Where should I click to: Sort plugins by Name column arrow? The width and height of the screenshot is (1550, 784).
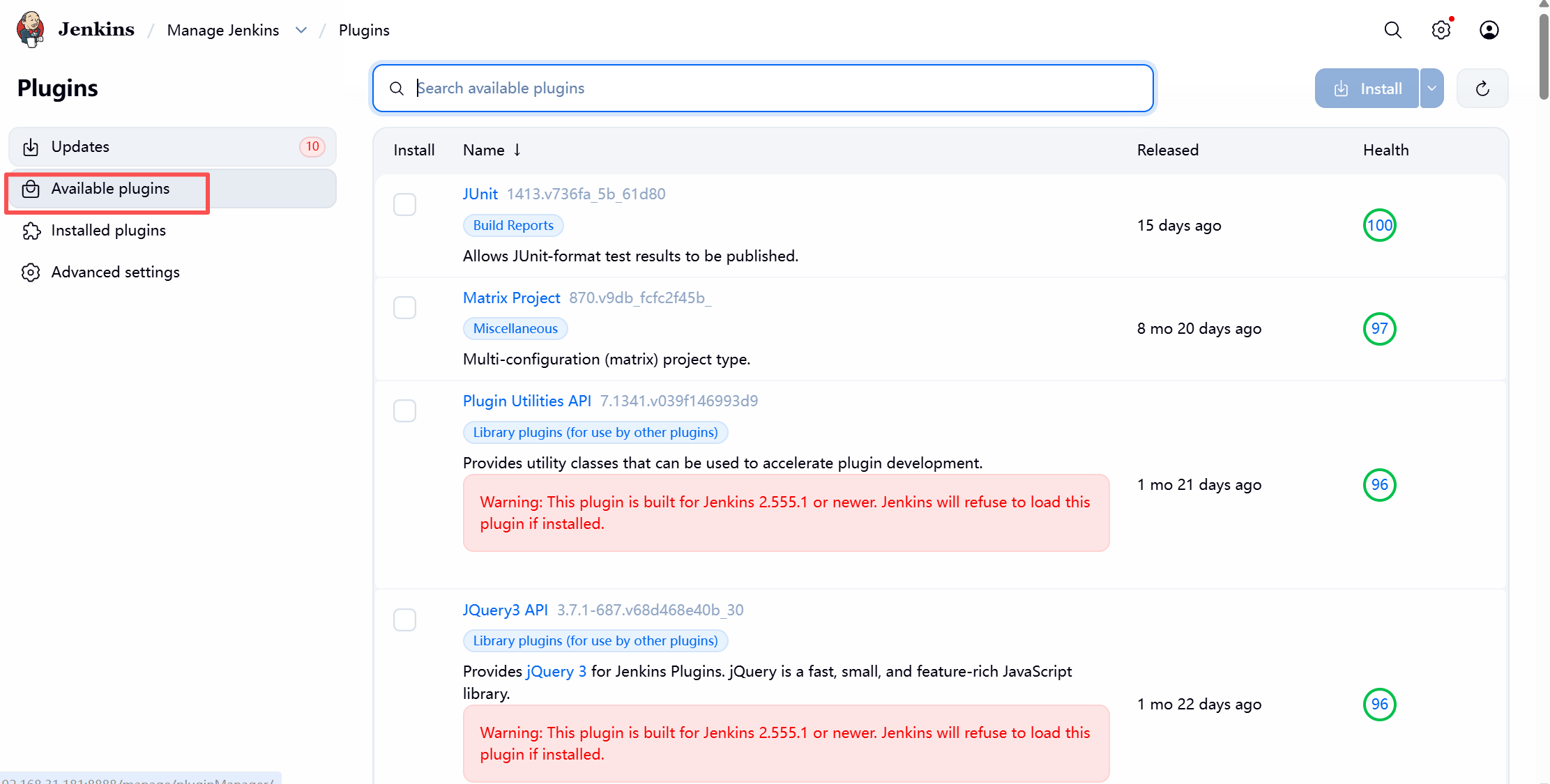click(x=517, y=150)
